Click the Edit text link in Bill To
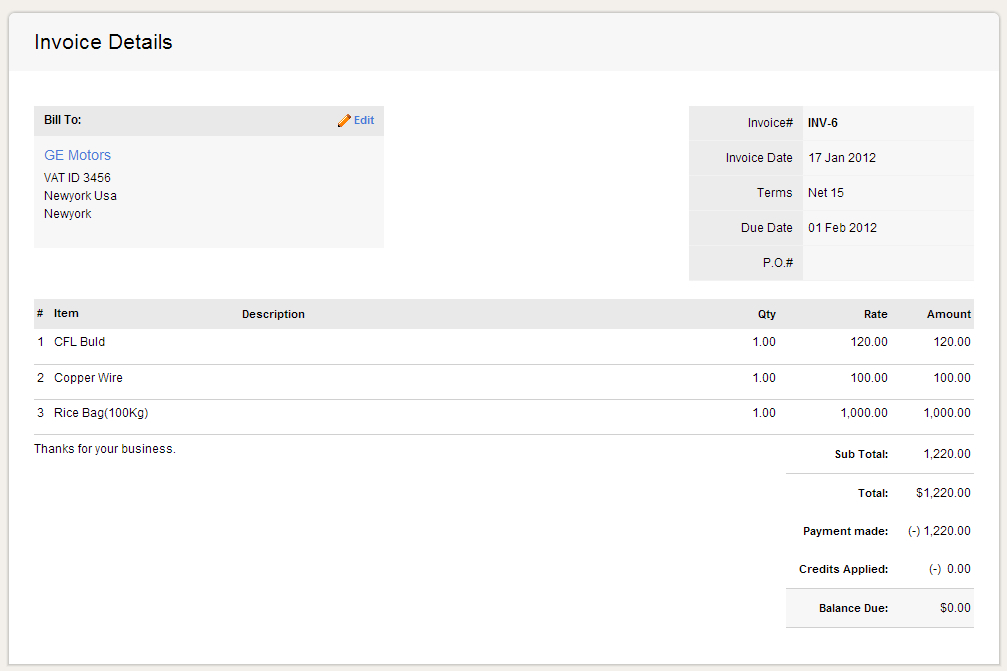 pyautogui.click(x=364, y=120)
